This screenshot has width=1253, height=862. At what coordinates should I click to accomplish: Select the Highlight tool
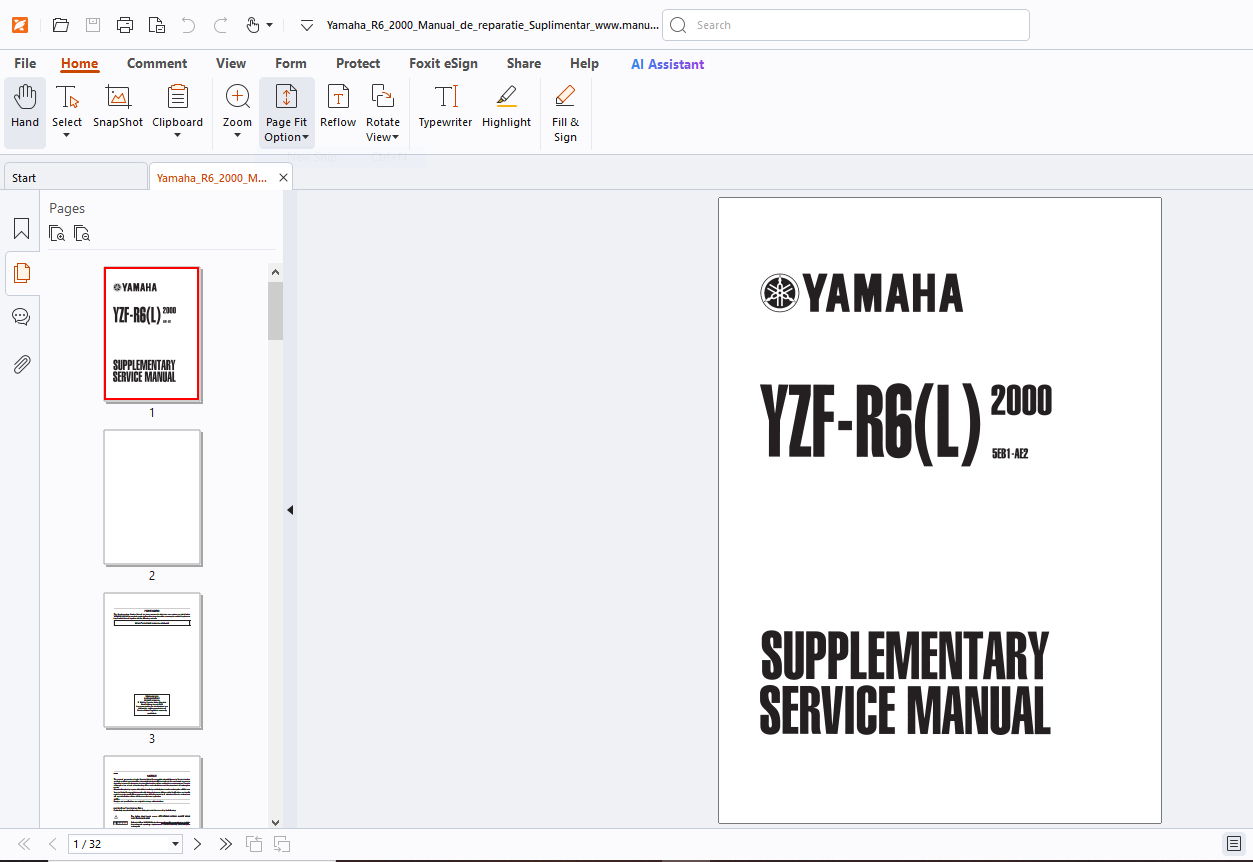[x=506, y=108]
